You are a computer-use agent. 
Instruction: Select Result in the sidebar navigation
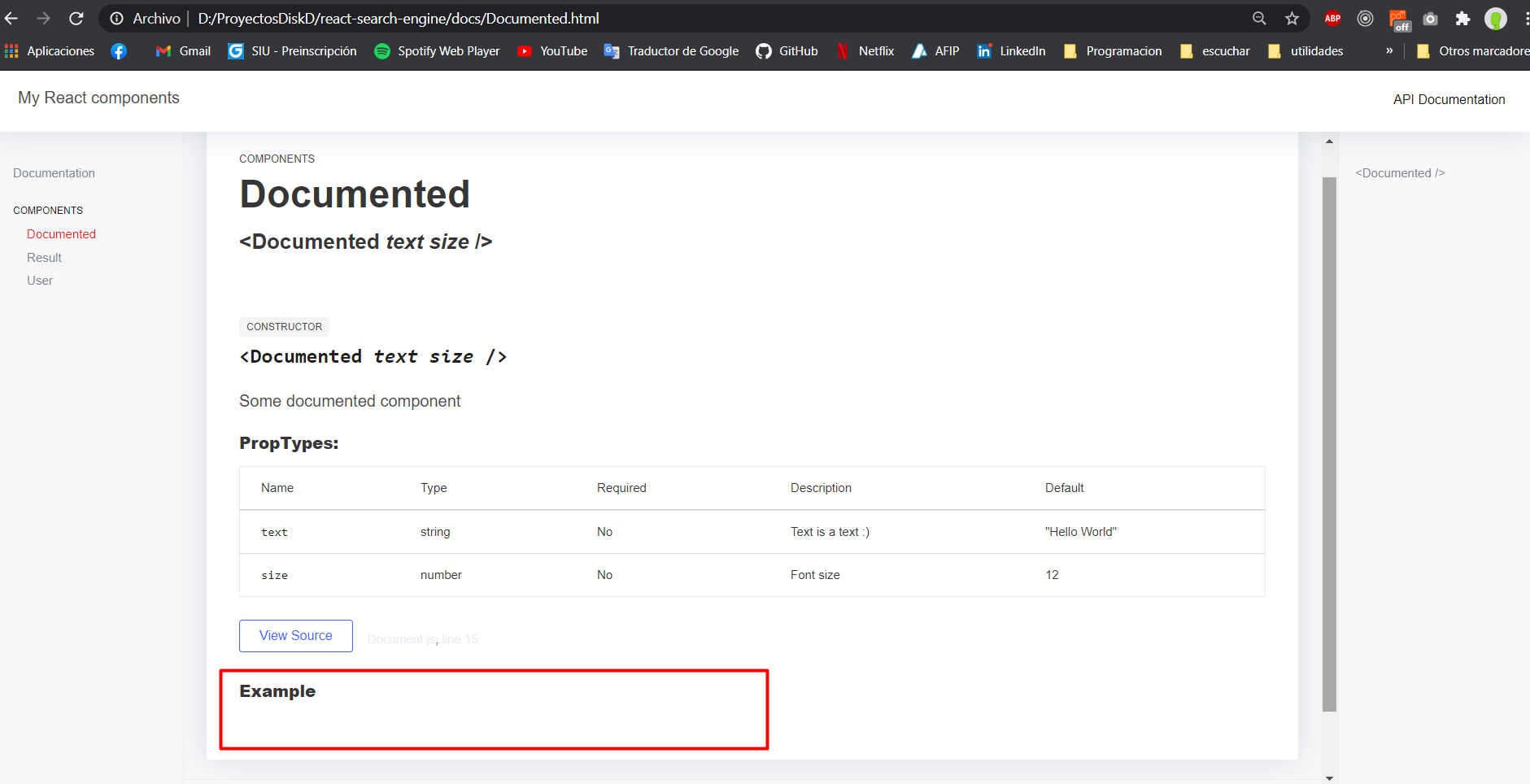click(x=44, y=257)
